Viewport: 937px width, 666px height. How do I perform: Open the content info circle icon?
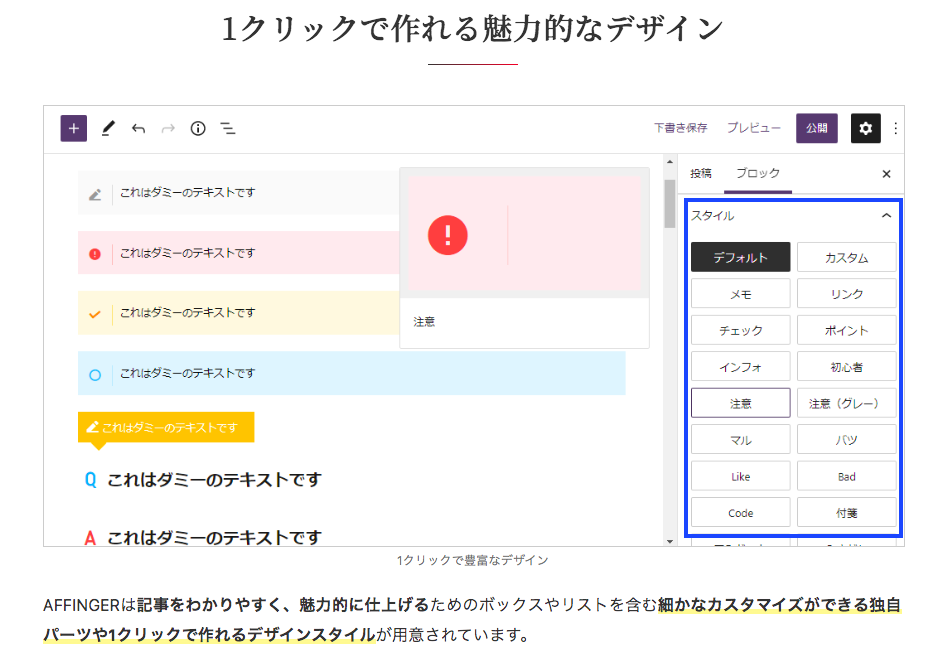click(198, 128)
